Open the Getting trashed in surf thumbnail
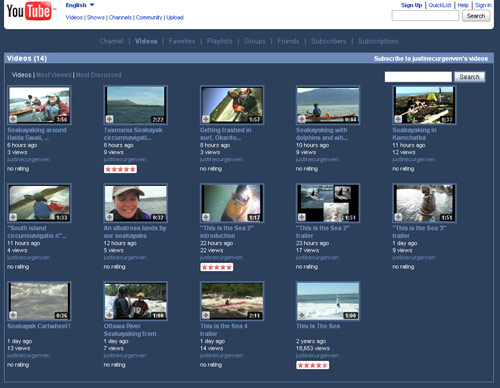The width and height of the screenshot is (500, 388). pyautogui.click(x=232, y=105)
